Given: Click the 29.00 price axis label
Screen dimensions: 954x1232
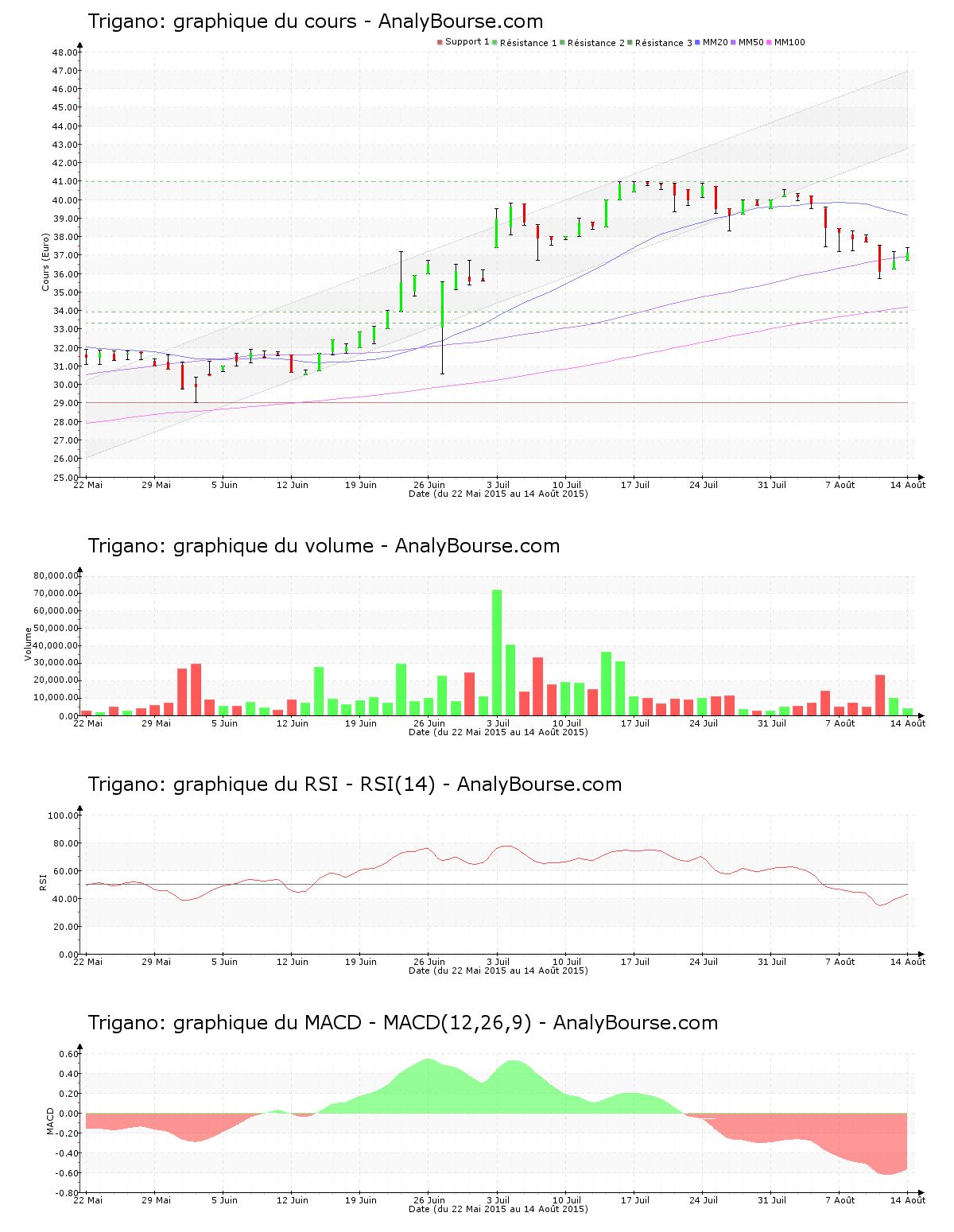Looking at the screenshot, I should pos(65,403).
